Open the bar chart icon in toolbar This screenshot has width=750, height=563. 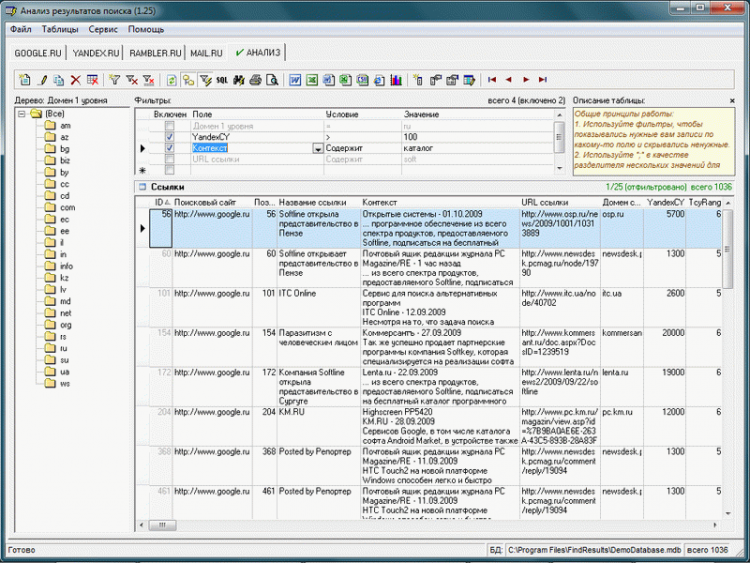395,79
